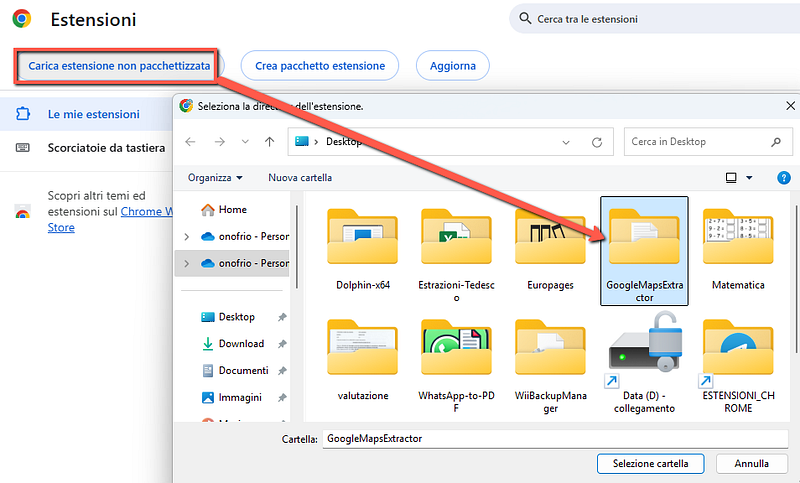Select the Estrazioni-Tedesco folder

457,255
